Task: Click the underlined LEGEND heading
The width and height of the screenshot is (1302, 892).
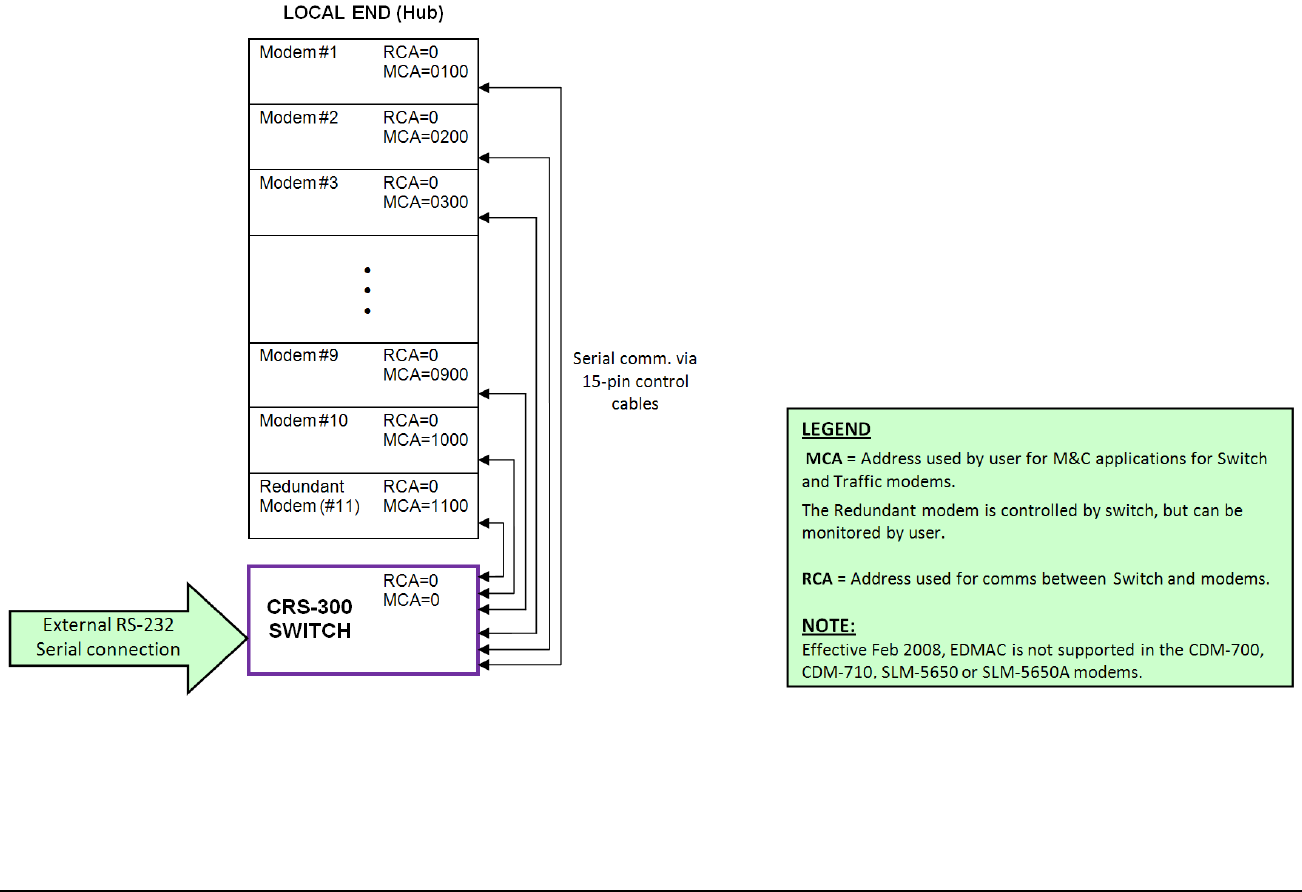Action: pyautogui.click(x=836, y=430)
